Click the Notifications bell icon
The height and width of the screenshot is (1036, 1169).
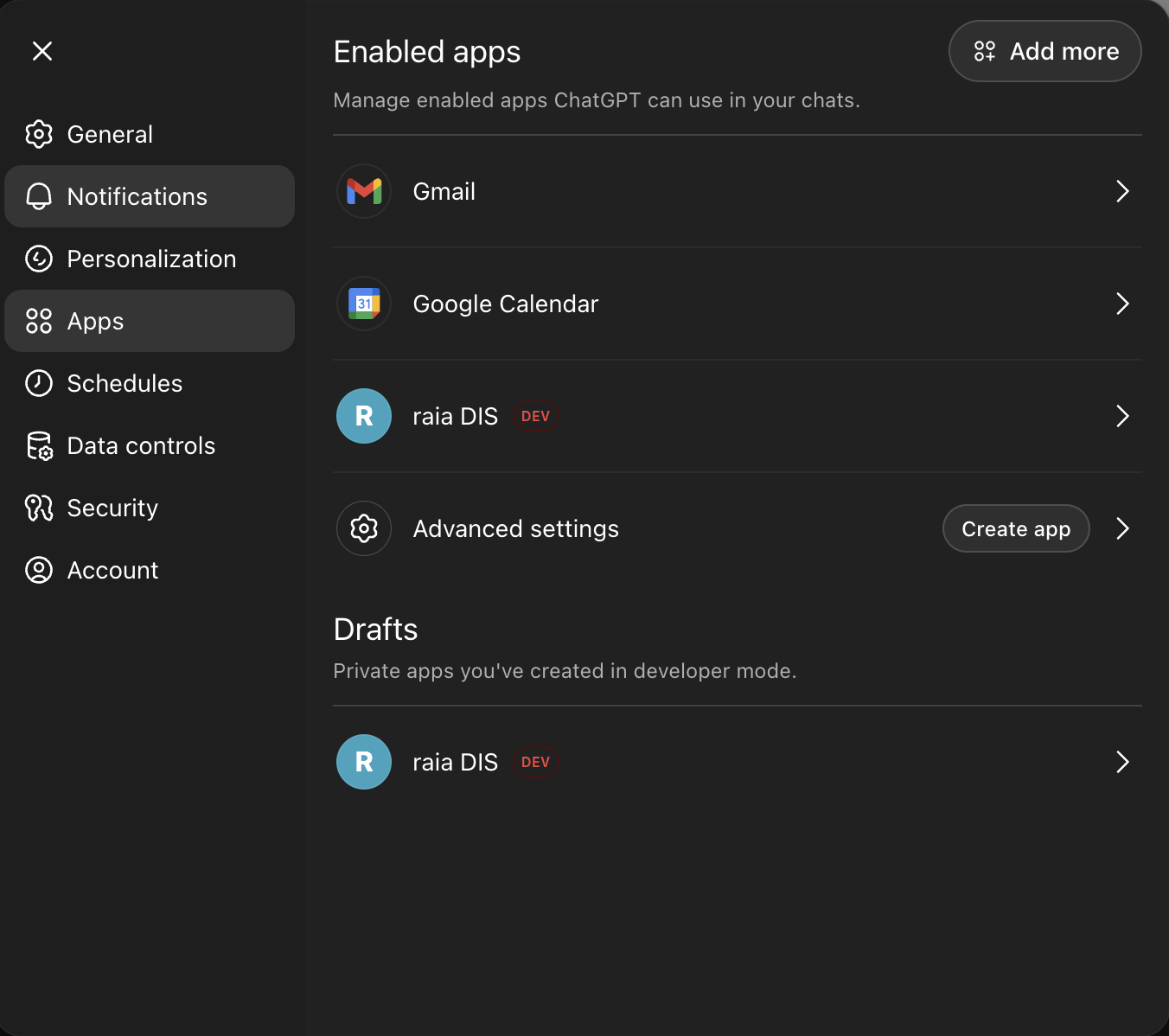pyautogui.click(x=39, y=196)
